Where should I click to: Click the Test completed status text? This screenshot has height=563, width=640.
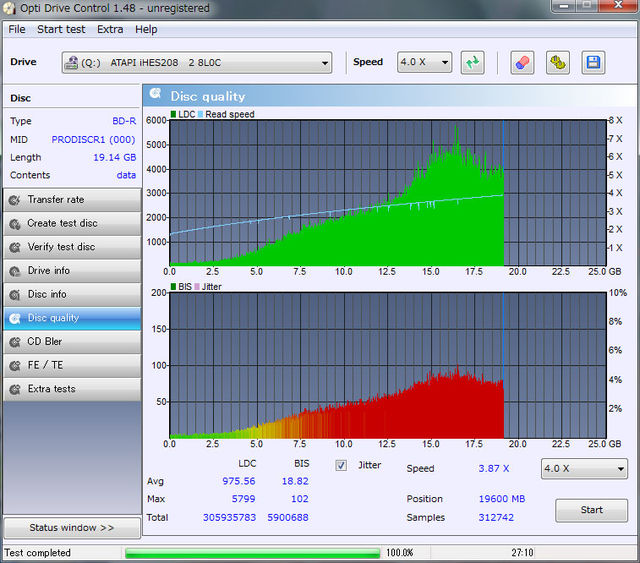click(x=38, y=553)
